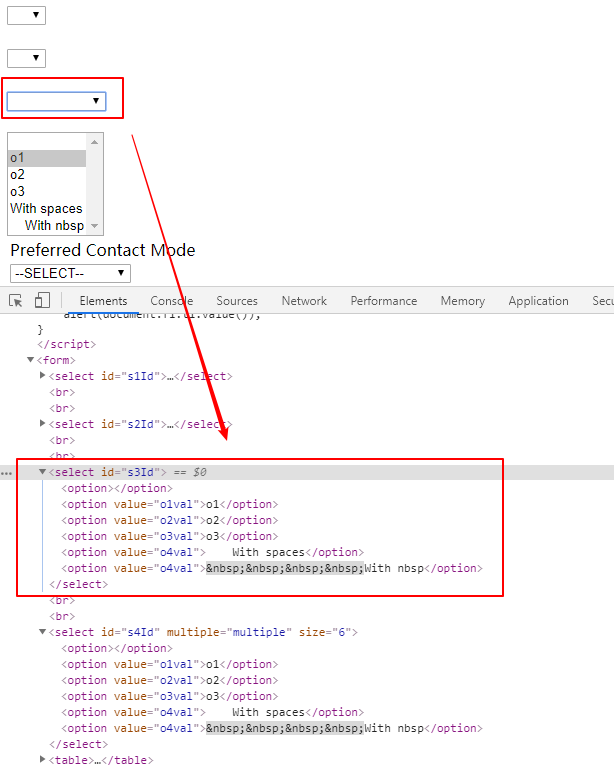The image size is (614, 769).
Task: Select the 'With spaces' option line under s3Id
Action: pos(212,552)
